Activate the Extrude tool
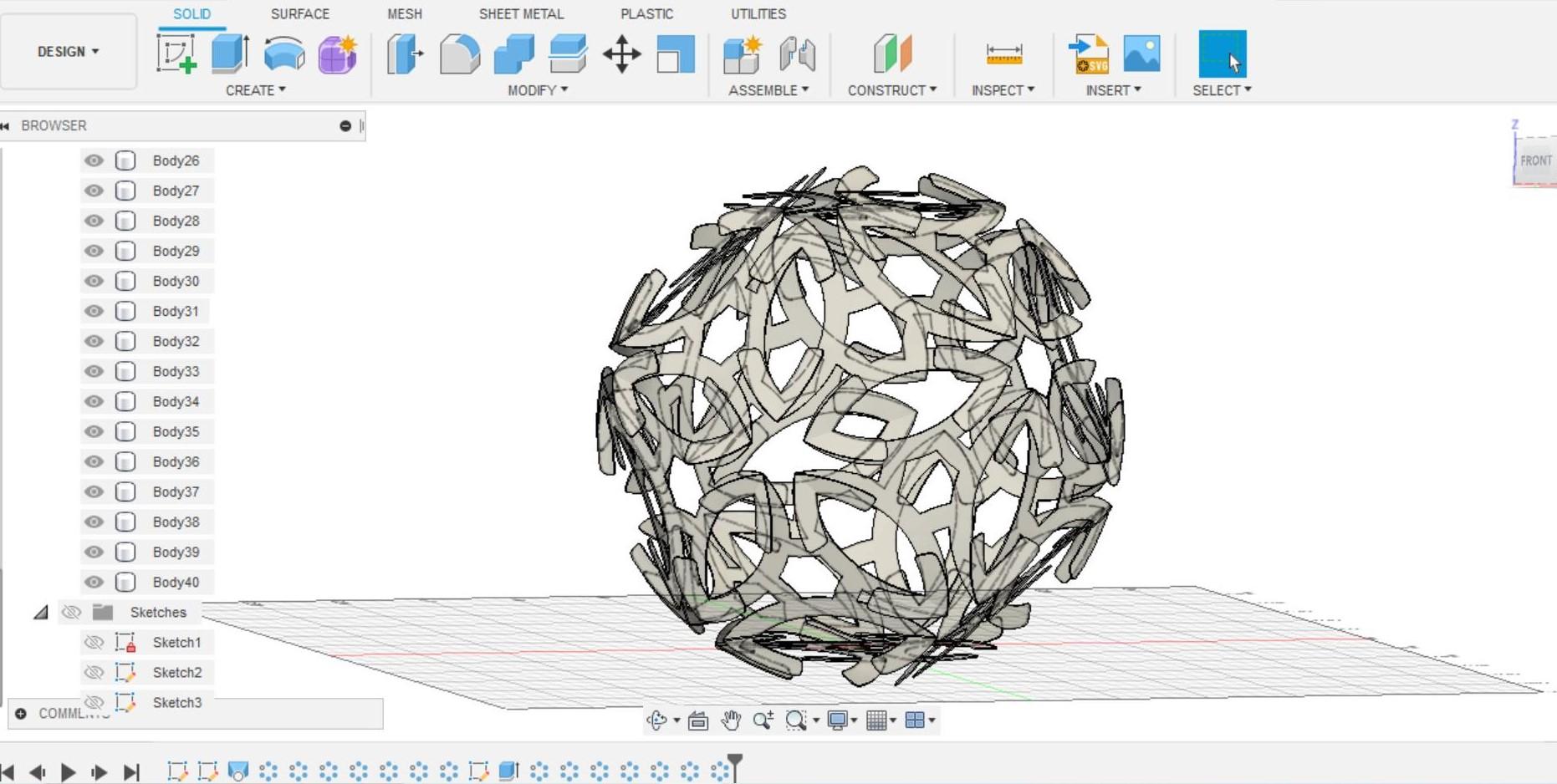Image resolution: width=1557 pixels, height=784 pixels. 228,53
